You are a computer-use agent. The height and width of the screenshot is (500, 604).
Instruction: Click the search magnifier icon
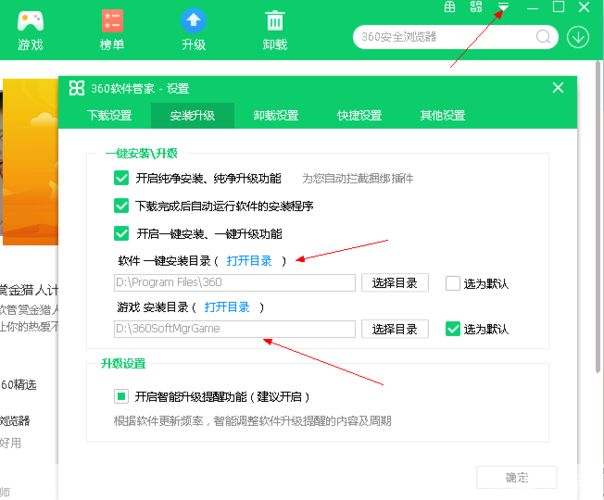pyautogui.click(x=544, y=37)
